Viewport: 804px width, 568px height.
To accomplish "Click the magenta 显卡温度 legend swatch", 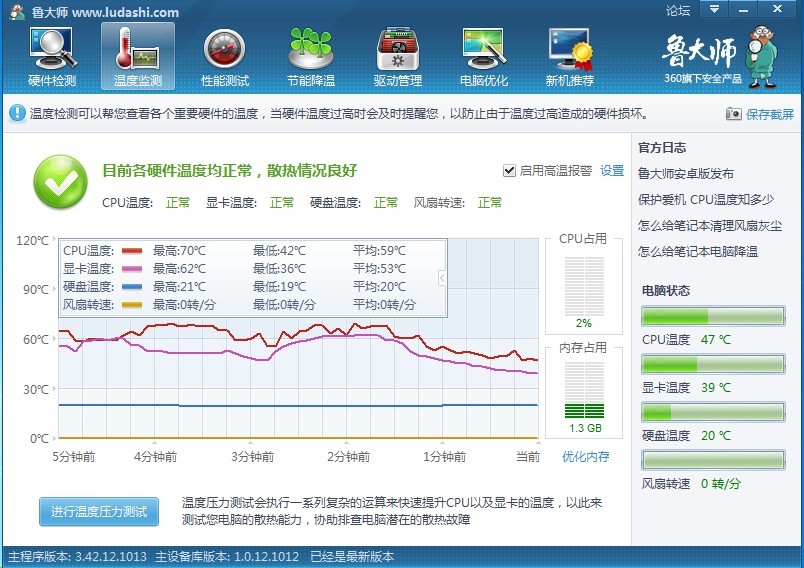I will coord(132,269).
